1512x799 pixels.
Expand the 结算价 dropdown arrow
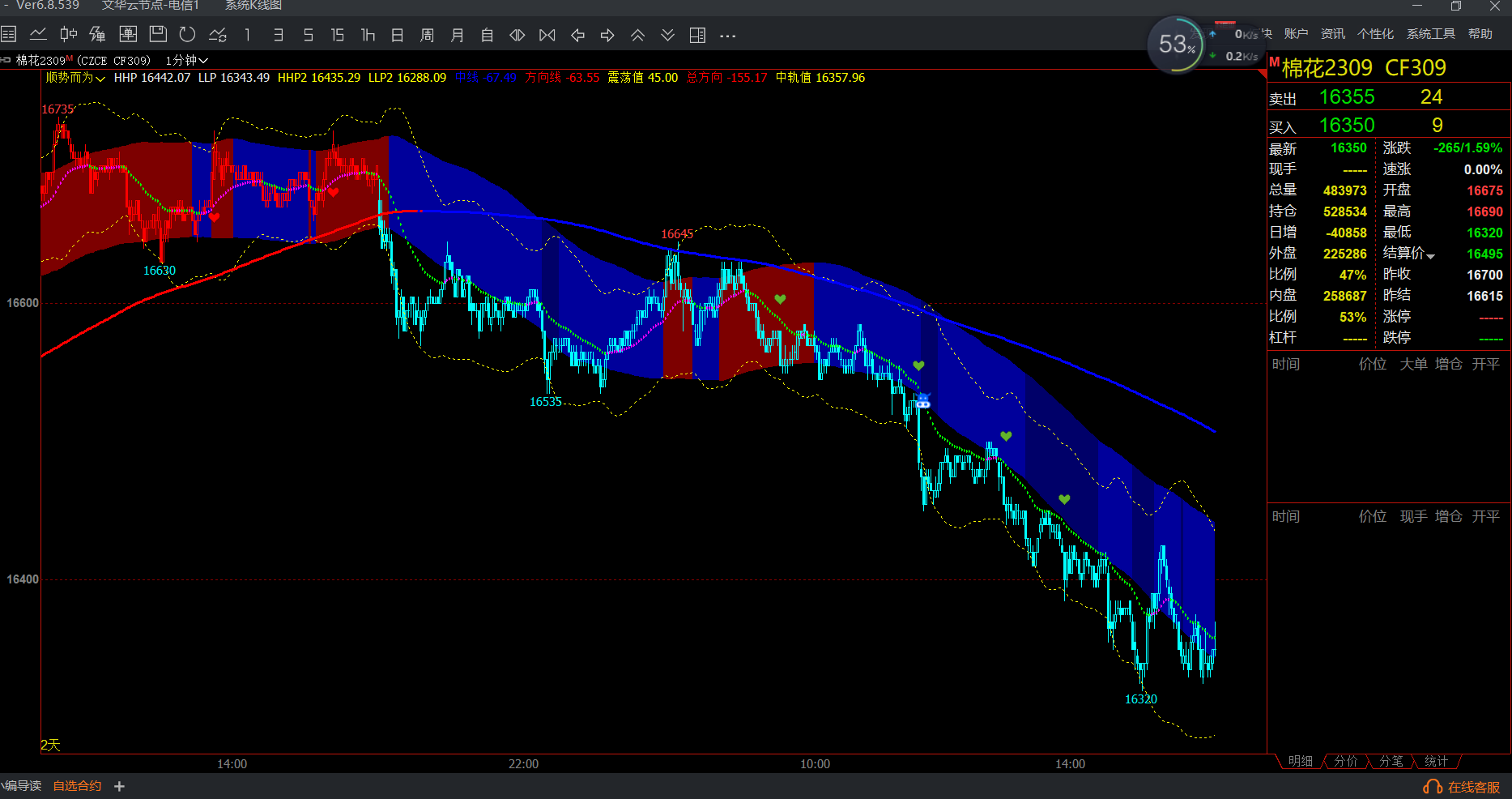click(x=1431, y=255)
